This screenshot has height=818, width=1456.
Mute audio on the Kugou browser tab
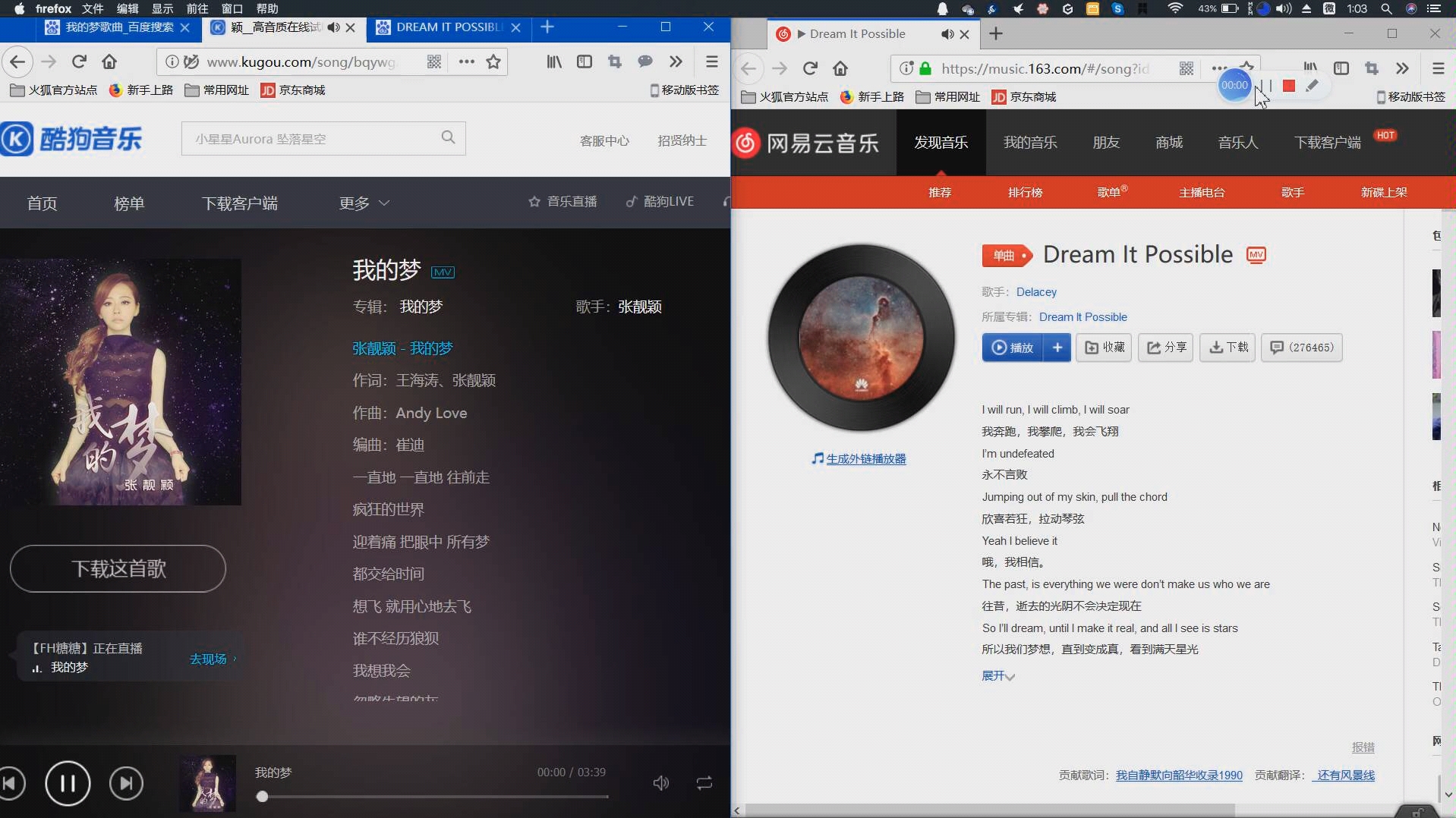tap(333, 27)
